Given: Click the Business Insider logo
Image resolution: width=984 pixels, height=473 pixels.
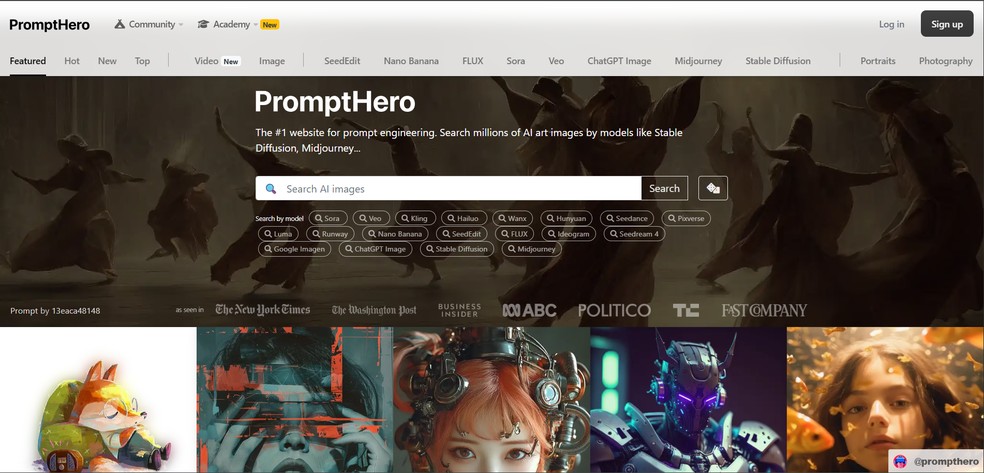Looking at the screenshot, I should [x=459, y=310].
